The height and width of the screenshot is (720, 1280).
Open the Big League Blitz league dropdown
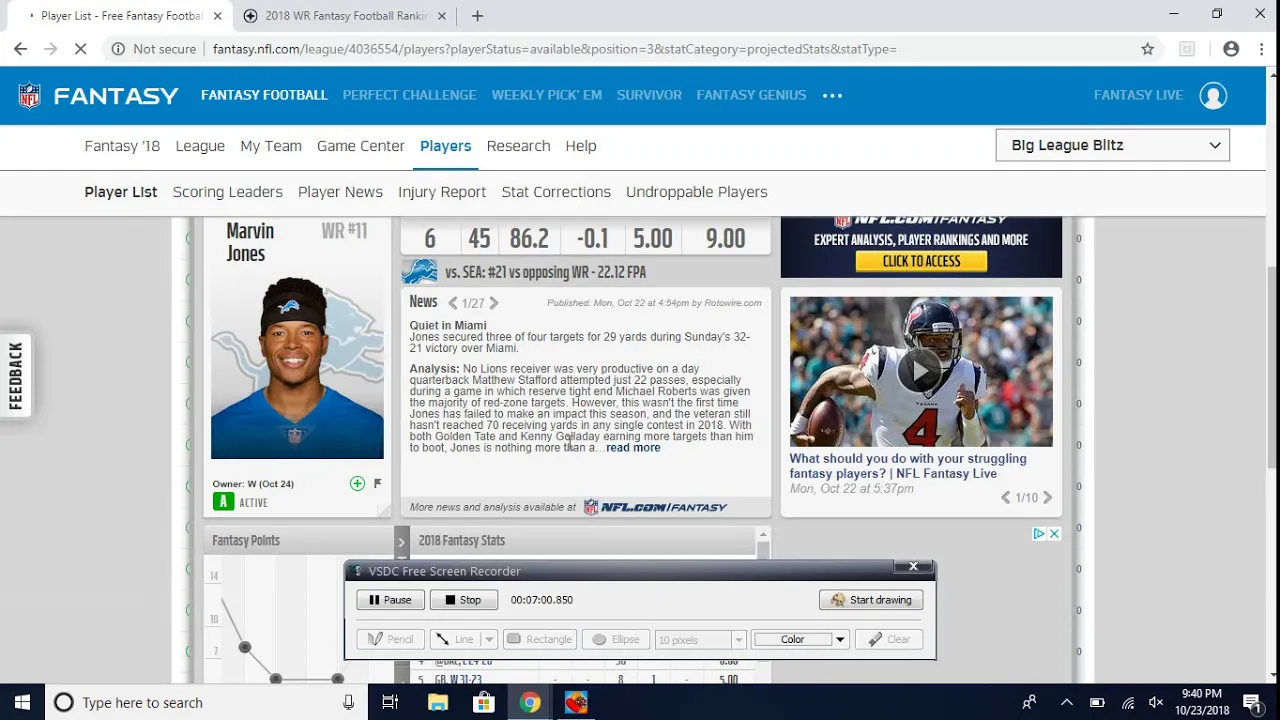[x=1112, y=146]
